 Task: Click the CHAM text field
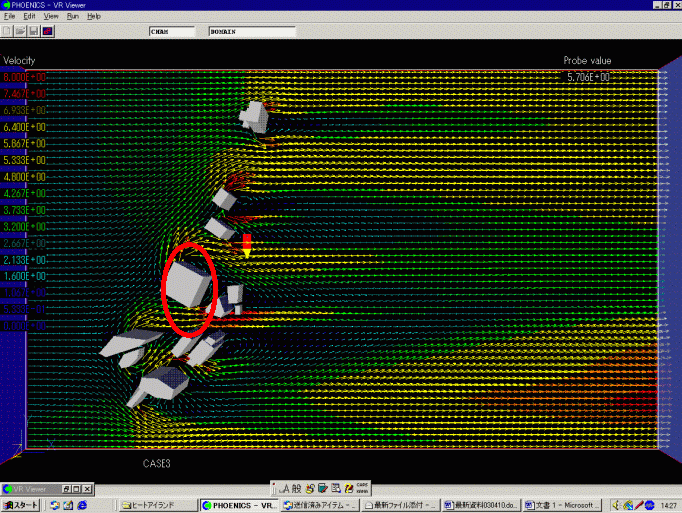tap(171, 32)
